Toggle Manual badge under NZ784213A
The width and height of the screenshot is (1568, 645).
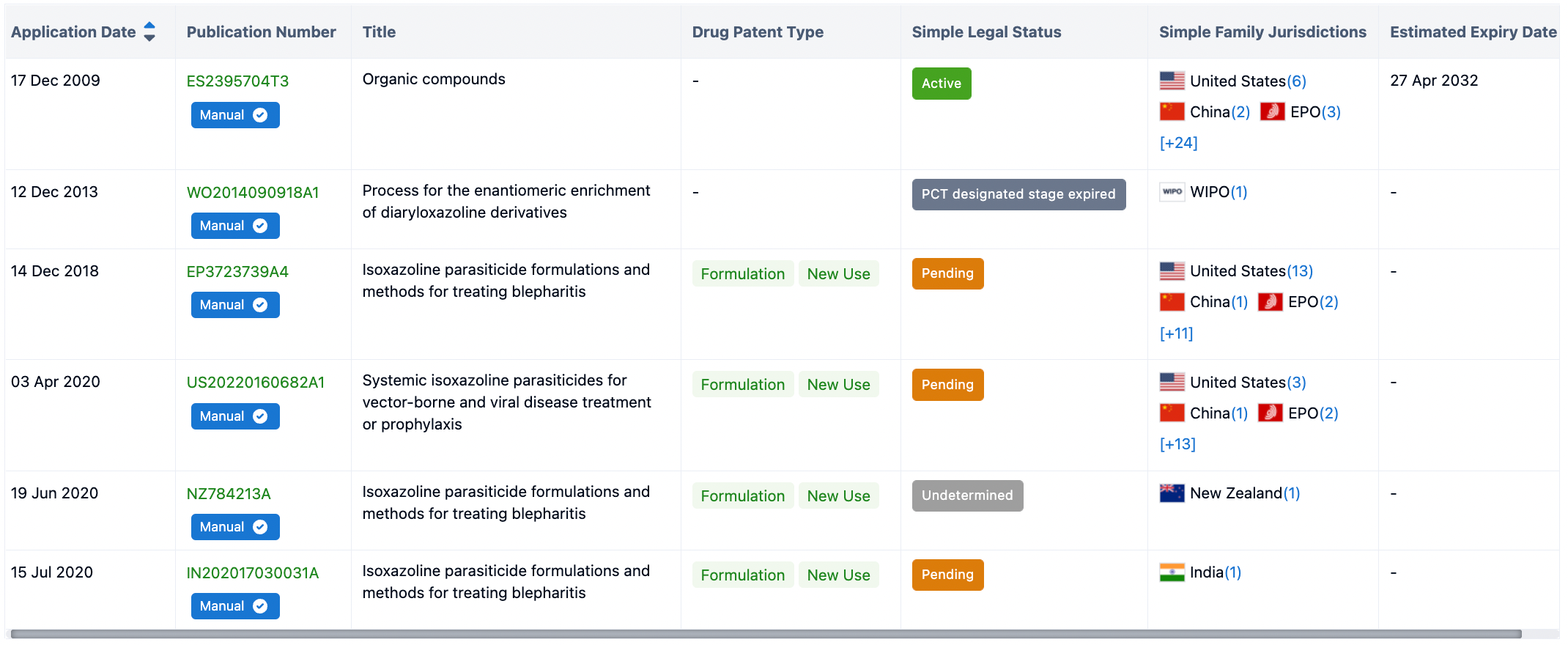(234, 527)
